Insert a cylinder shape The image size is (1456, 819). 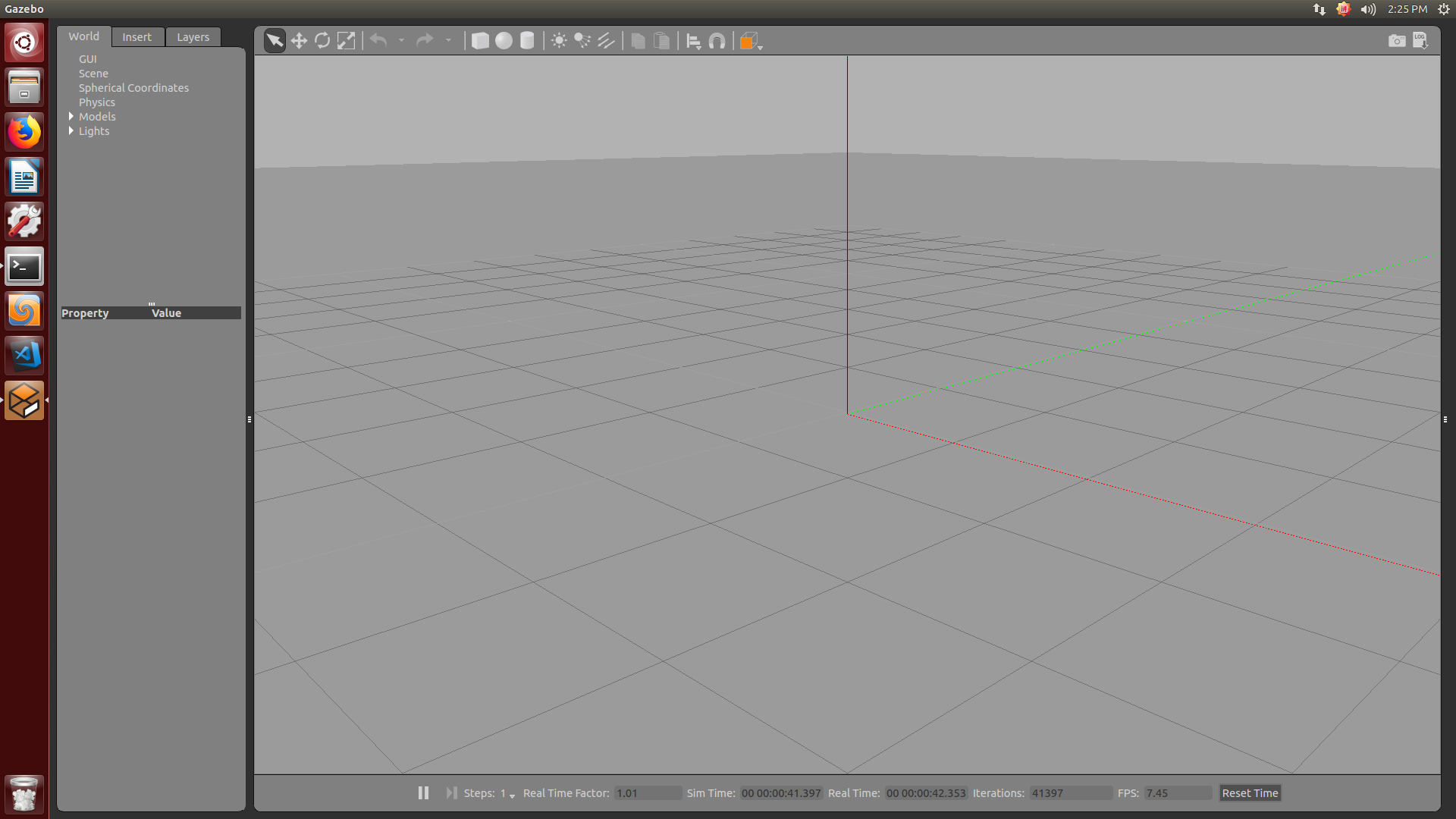[527, 41]
